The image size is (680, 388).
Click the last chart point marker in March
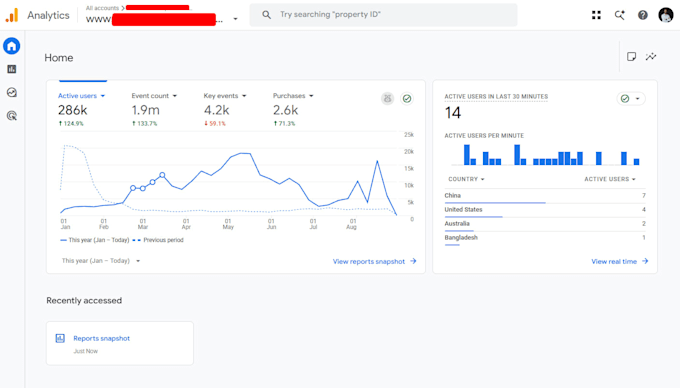pyautogui.click(x=162, y=175)
